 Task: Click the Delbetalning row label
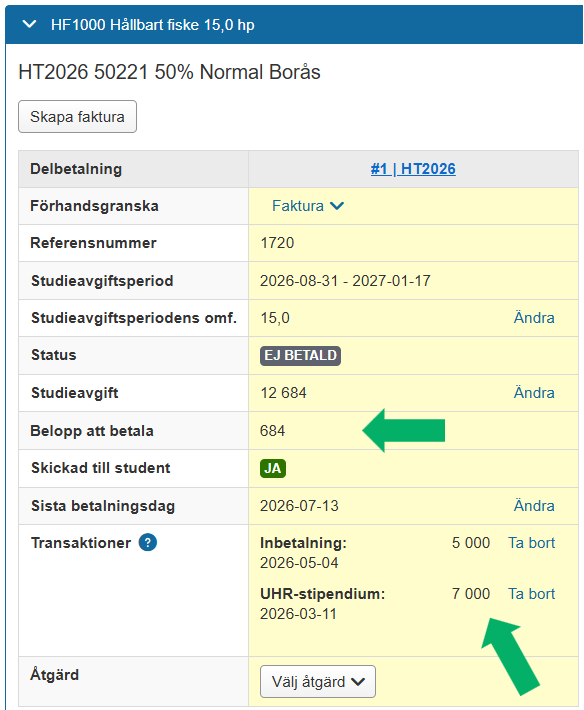76,169
